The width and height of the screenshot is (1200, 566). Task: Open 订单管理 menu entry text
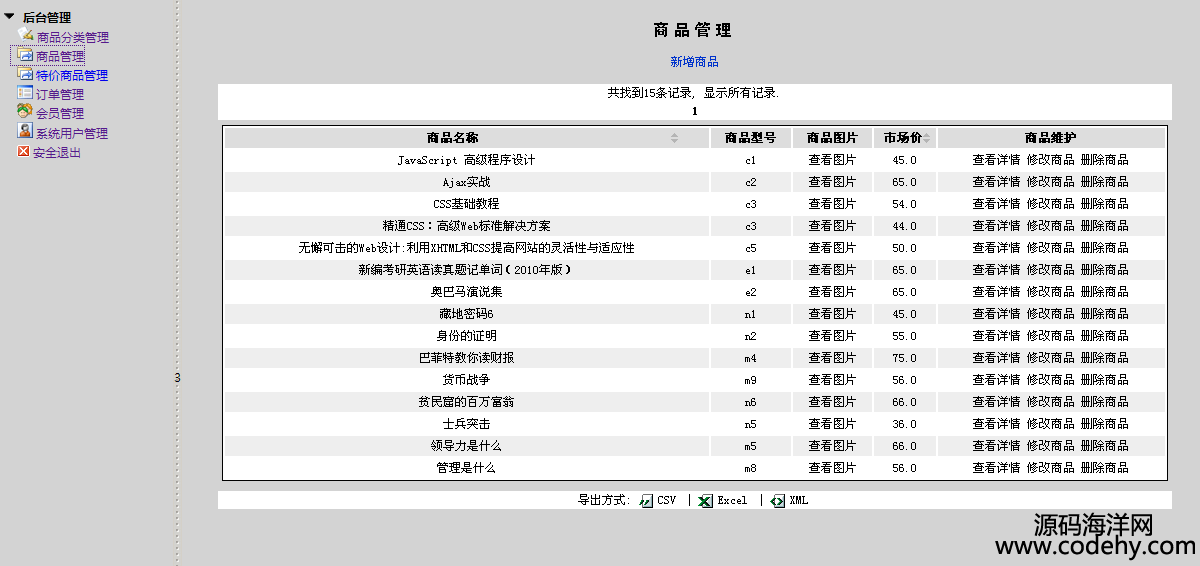60,94
